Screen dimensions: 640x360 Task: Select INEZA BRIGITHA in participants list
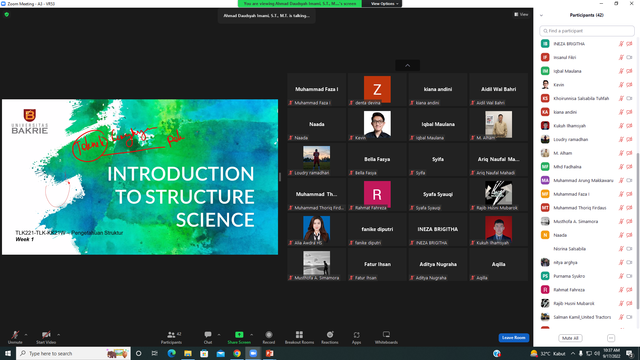(x=587, y=44)
